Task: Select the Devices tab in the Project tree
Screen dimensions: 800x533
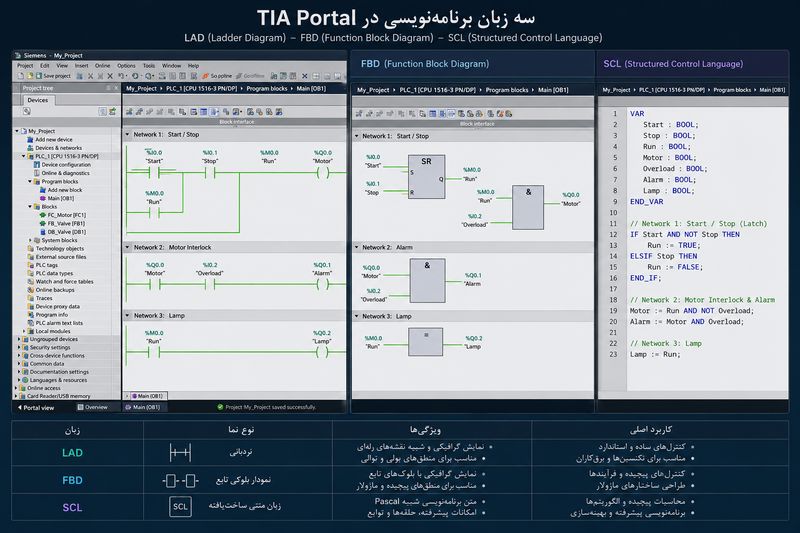Action: (38, 100)
